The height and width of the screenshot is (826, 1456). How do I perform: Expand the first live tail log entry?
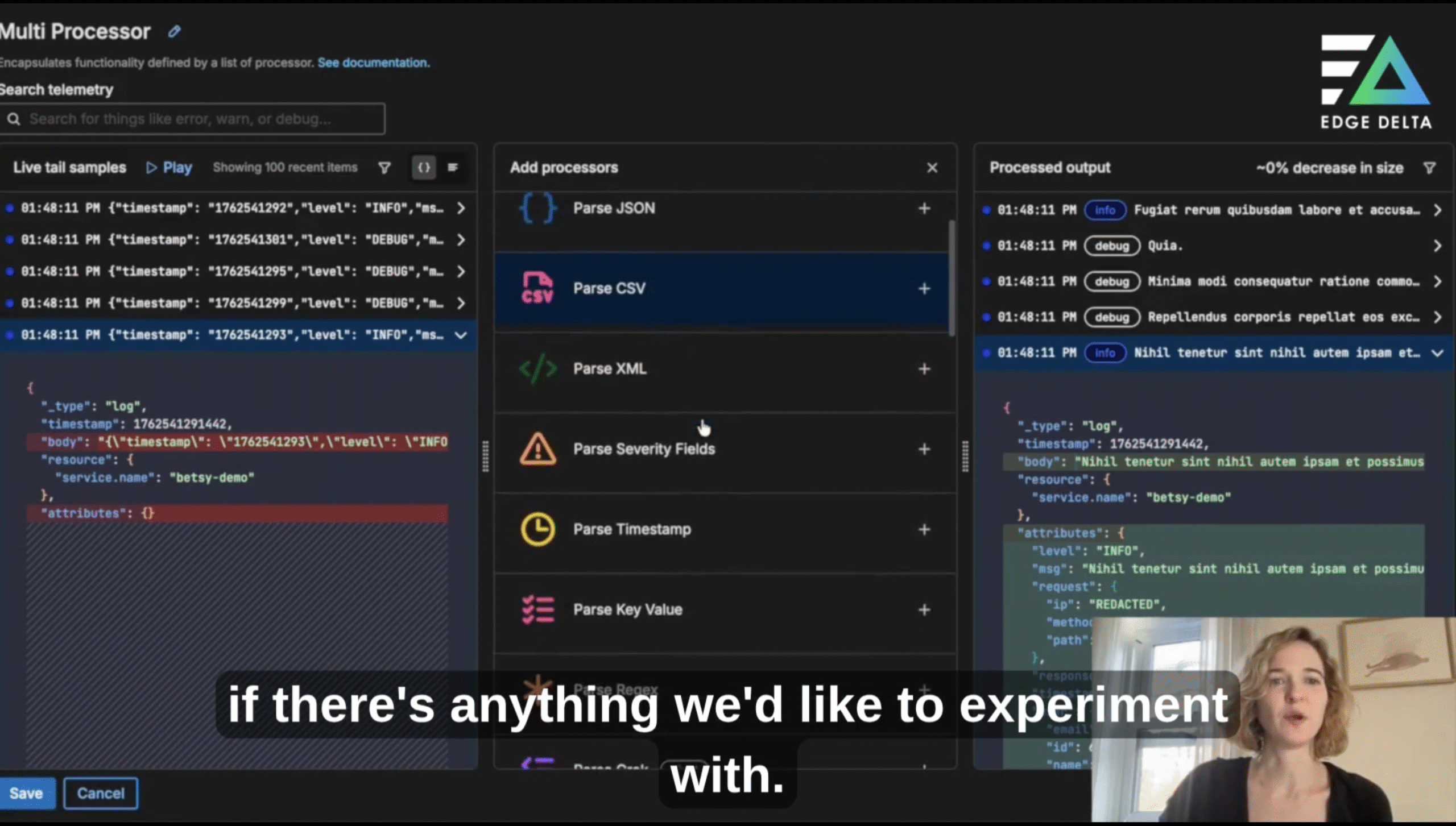point(461,208)
